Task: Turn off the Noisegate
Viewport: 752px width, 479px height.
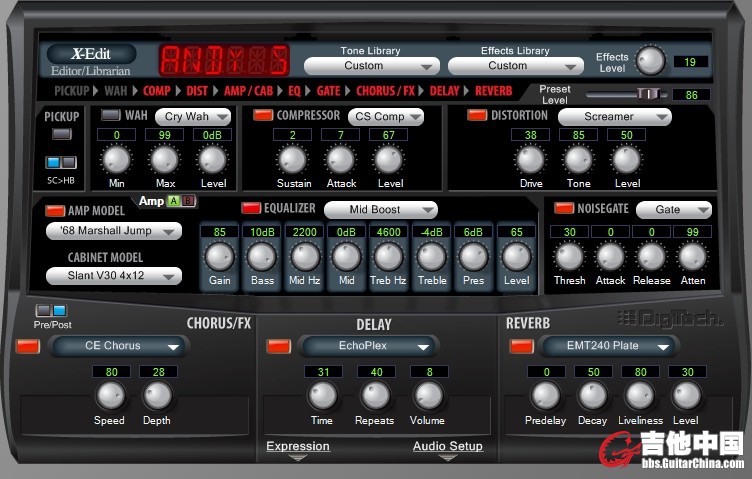Action: [564, 208]
